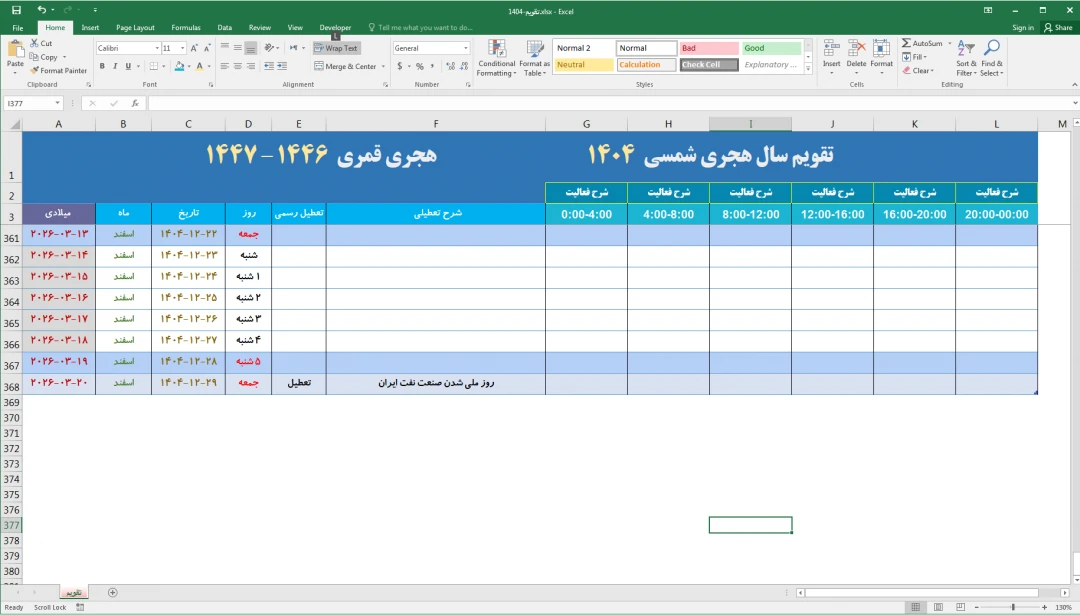Apply cell borders
The height and width of the screenshot is (615, 1080).
click(x=154, y=66)
